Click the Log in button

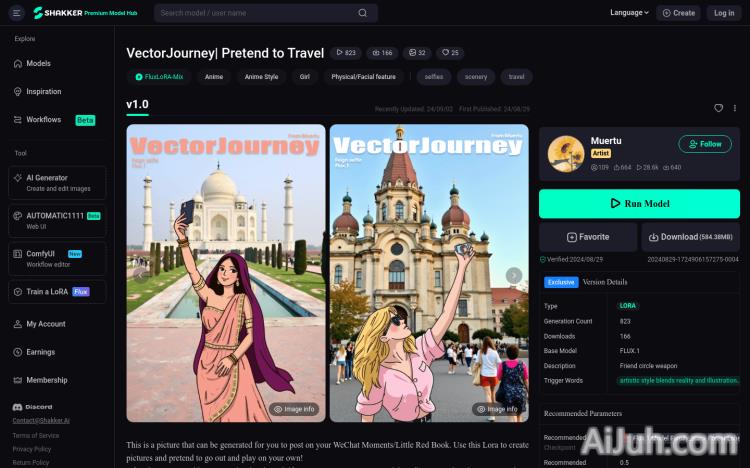(724, 13)
